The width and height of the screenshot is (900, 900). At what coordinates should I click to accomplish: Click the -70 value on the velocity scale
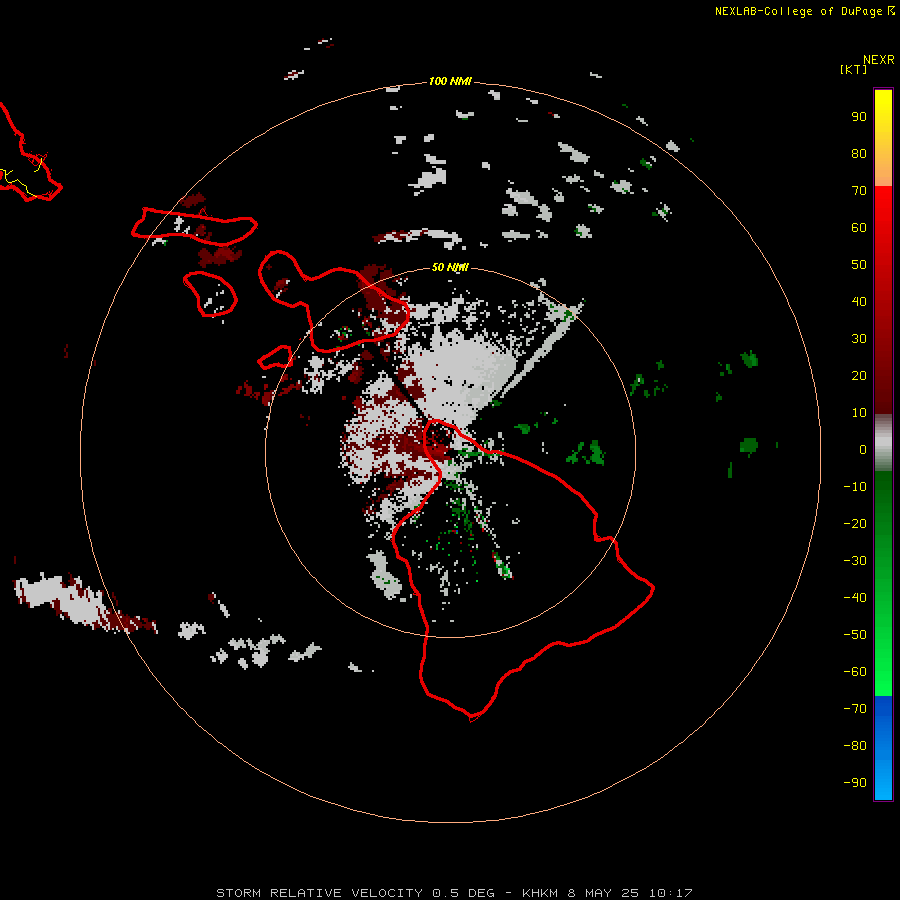pos(855,709)
